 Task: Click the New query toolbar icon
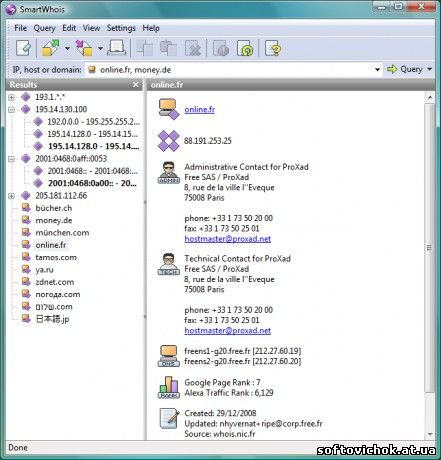(23, 49)
